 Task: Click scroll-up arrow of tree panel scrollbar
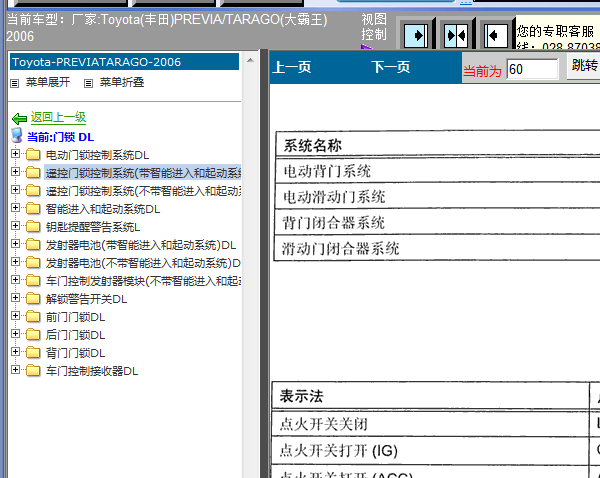pos(250,60)
